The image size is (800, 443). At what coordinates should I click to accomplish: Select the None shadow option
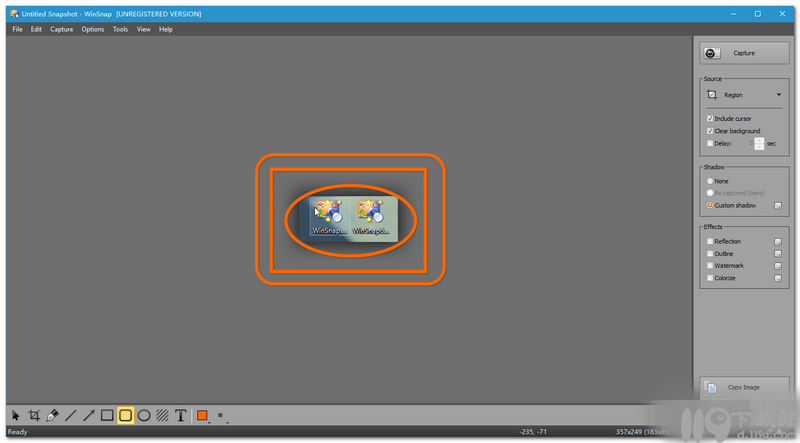710,181
